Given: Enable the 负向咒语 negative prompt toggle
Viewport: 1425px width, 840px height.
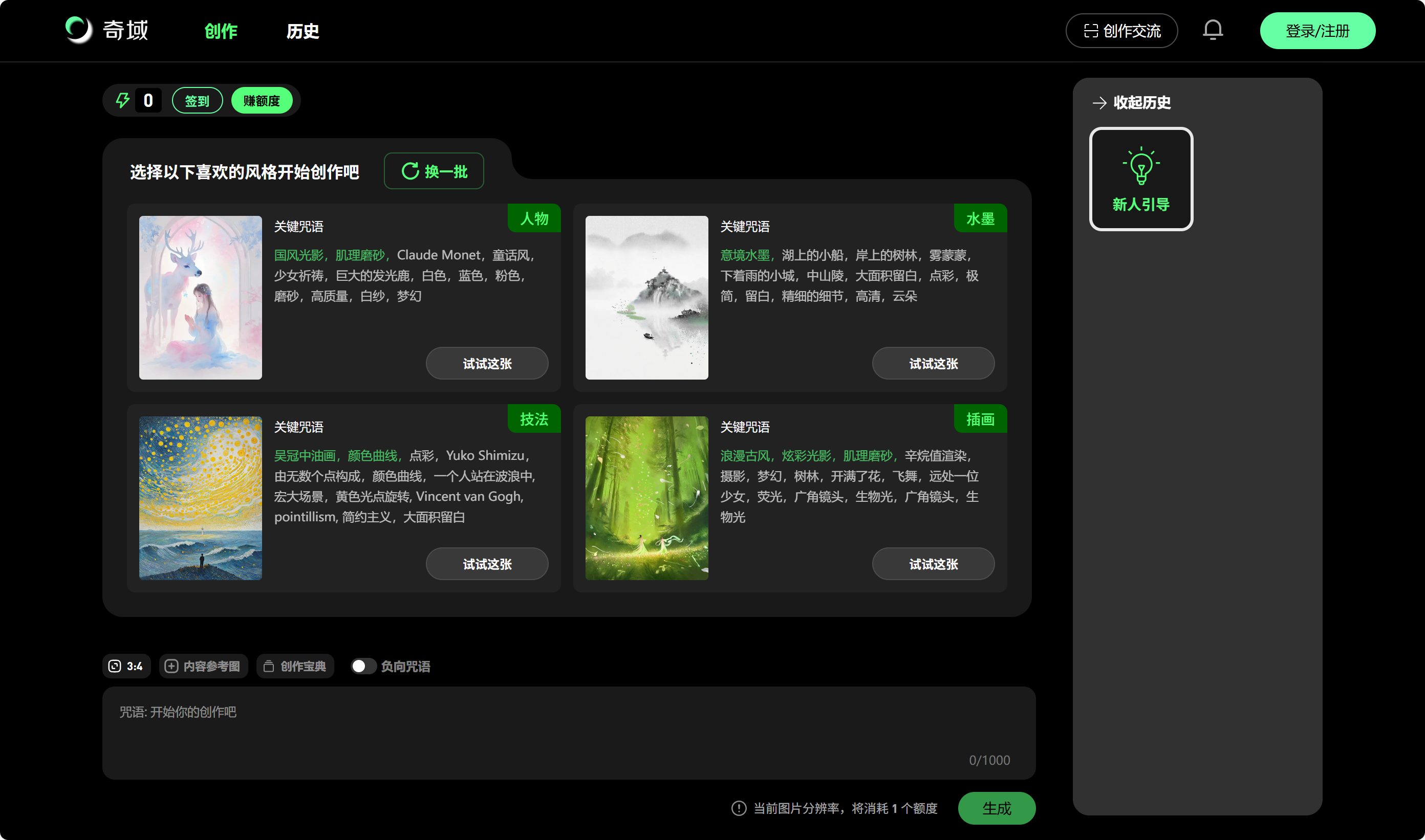Looking at the screenshot, I should pos(363,666).
